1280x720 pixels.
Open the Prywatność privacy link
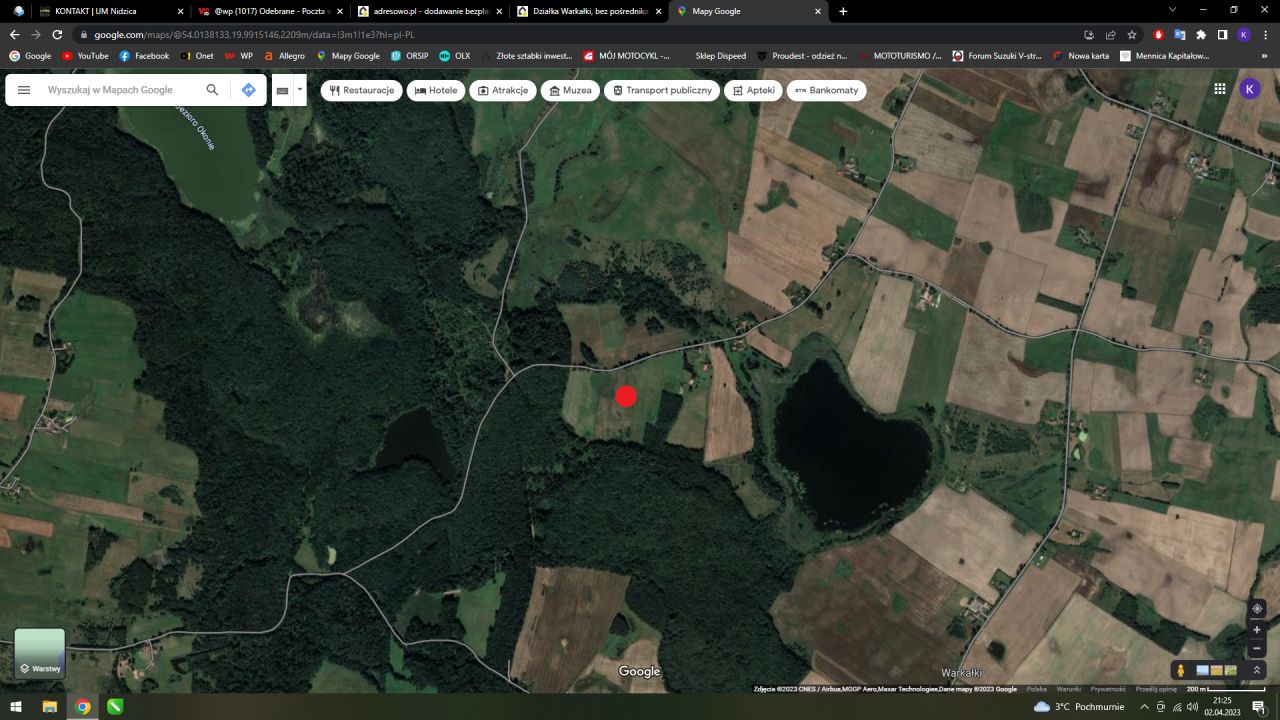coord(1108,689)
